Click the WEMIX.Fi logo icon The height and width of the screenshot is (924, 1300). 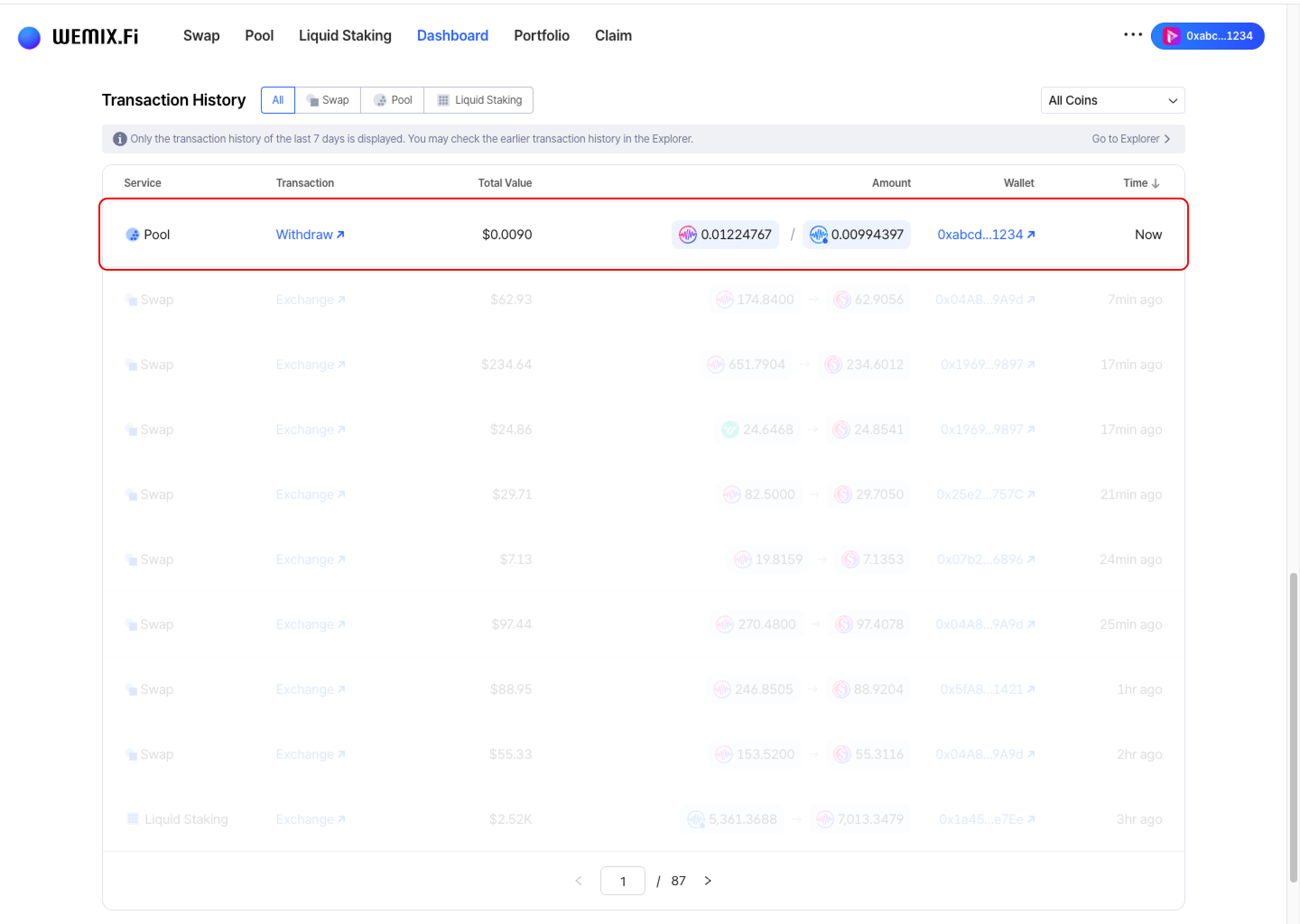[x=29, y=37]
